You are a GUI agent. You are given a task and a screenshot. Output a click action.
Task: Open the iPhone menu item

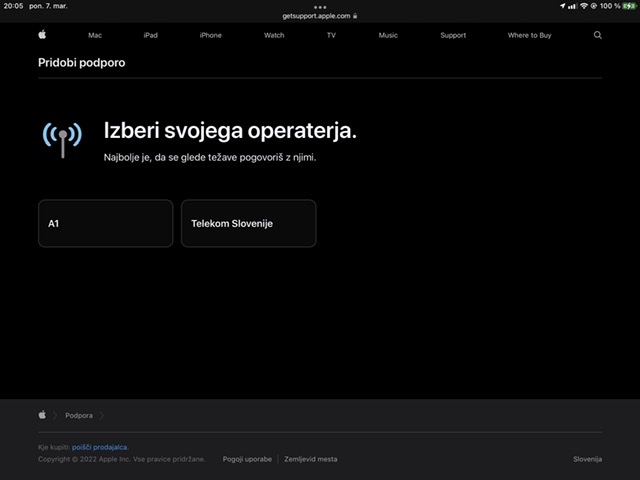(x=211, y=35)
